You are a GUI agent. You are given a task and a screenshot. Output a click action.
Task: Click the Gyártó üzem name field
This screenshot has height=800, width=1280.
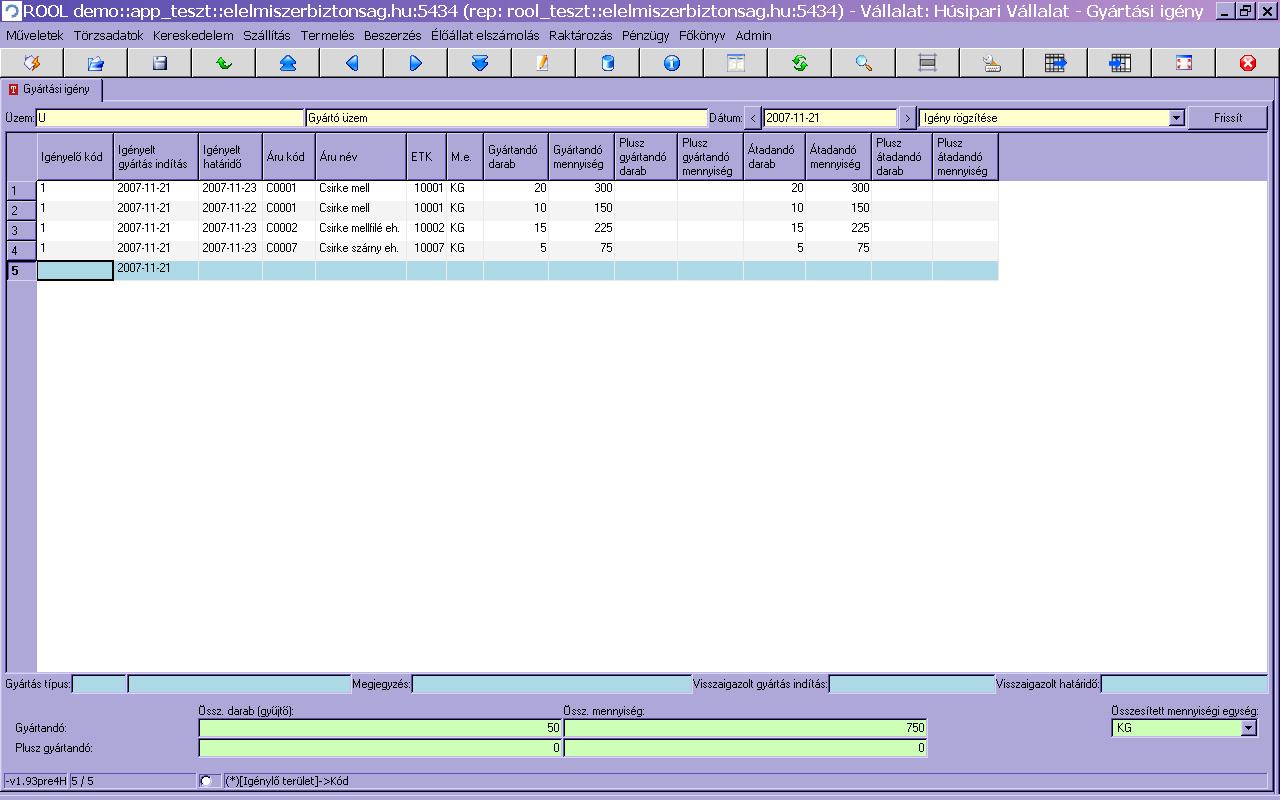pyautogui.click(x=506, y=118)
